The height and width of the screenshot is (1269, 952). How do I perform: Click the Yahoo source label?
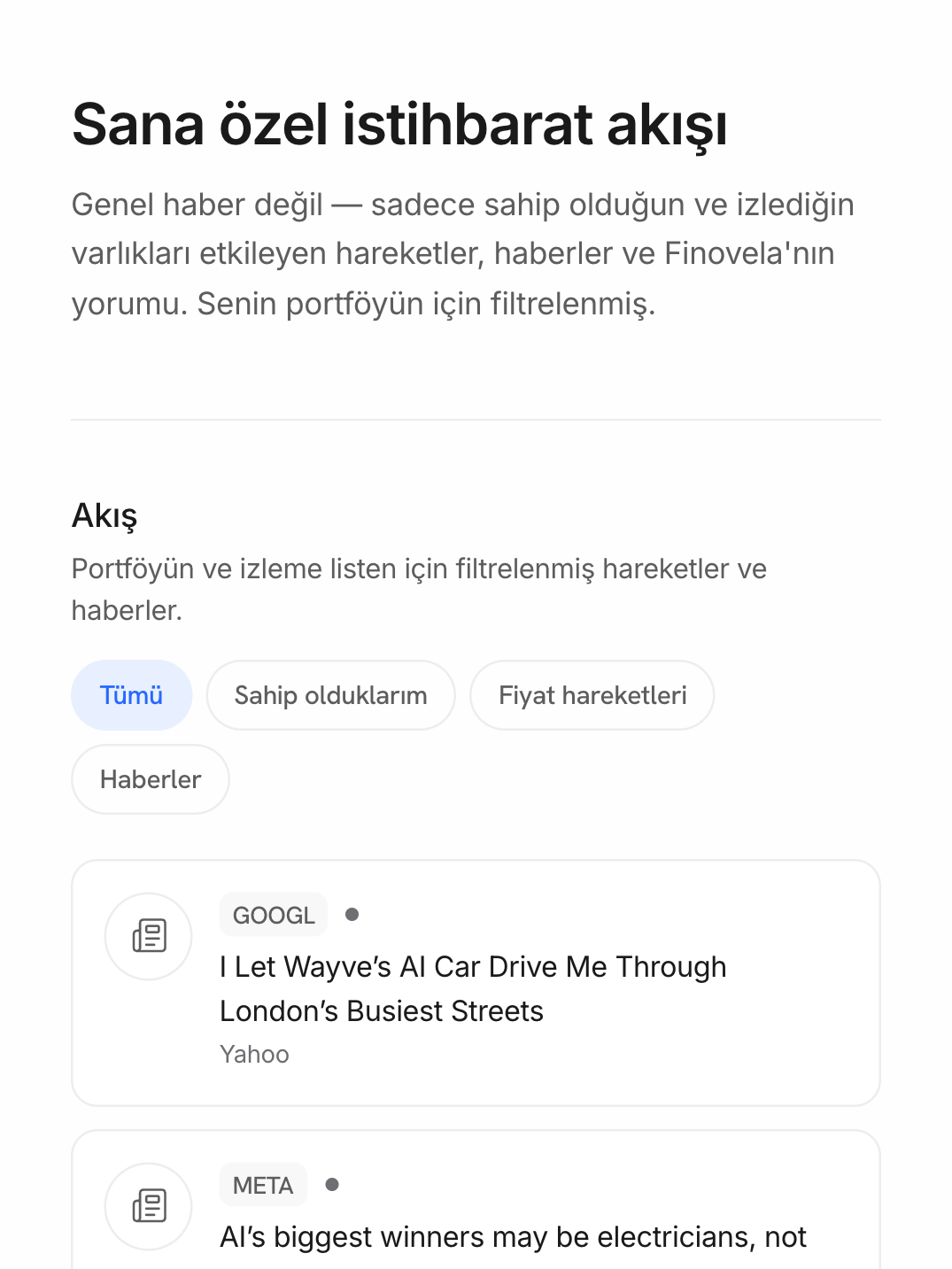[254, 1055]
